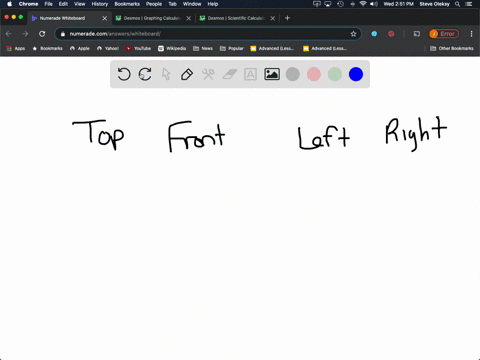The width and height of the screenshot is (480, 360).
Task: Open the Bookmarks menu in menu bar
Action: (x=127, y=4)
